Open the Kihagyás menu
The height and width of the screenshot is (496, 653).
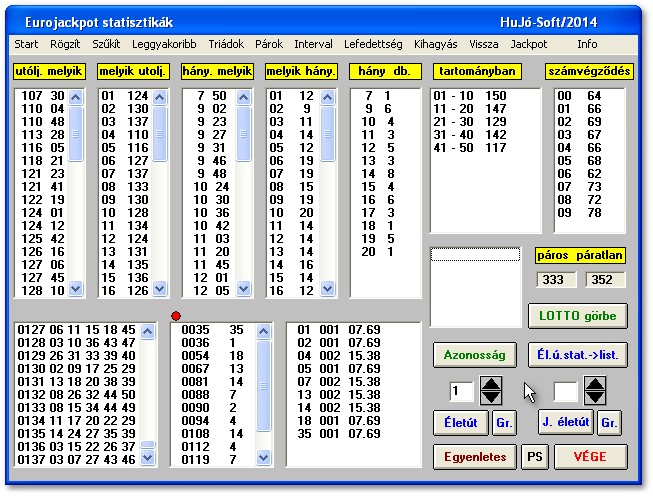(436, 44)
